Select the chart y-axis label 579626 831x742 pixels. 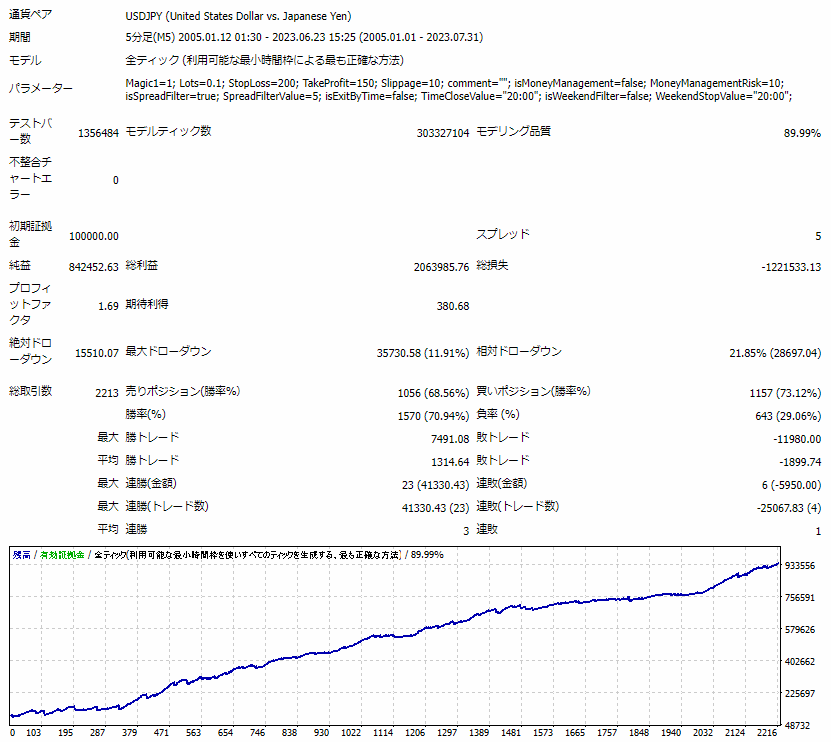click(800, 630)
